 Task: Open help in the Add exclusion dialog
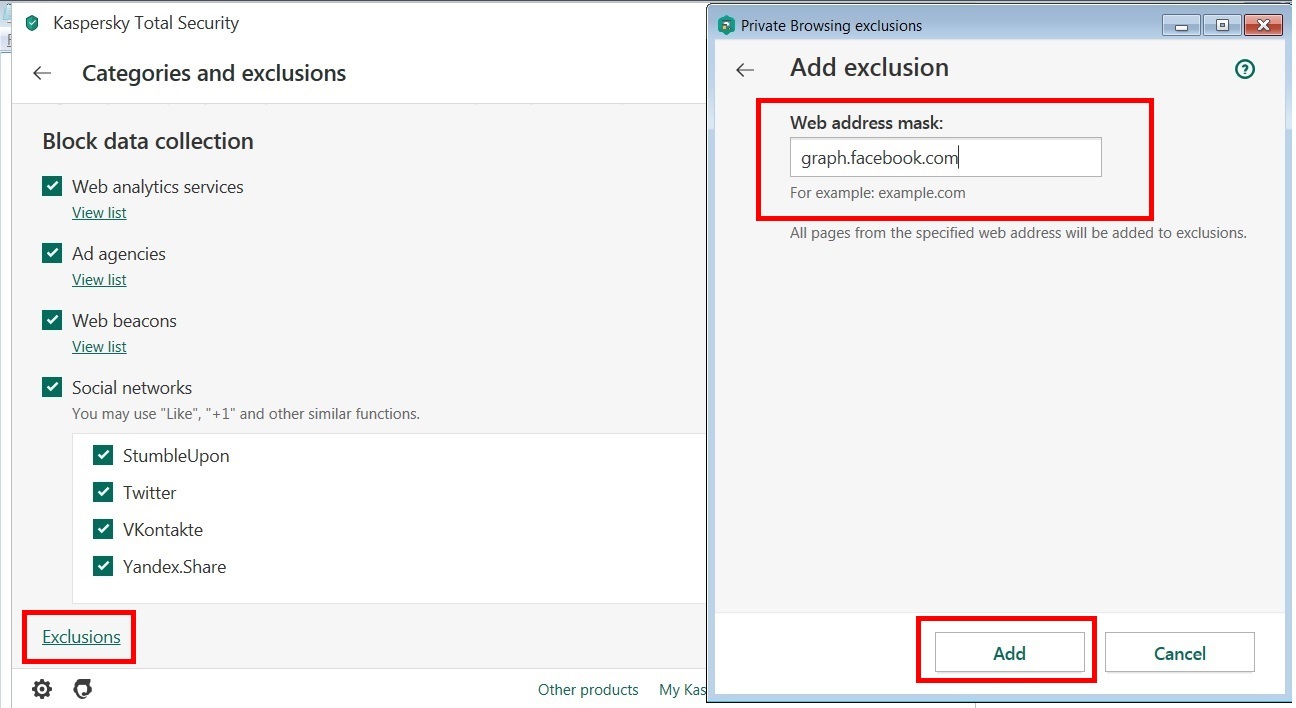1245,69
